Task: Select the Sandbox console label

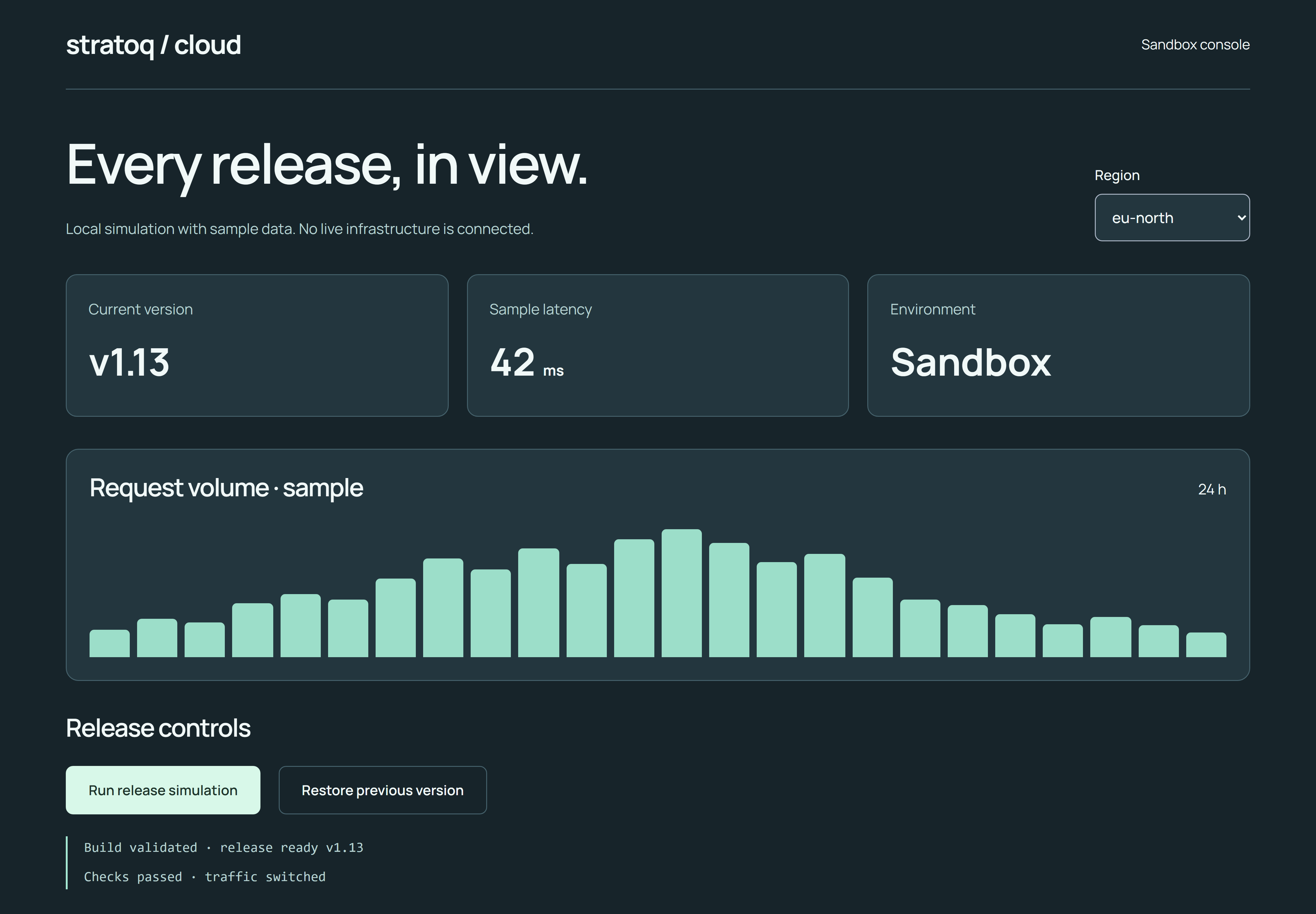Action: tap(1195, 45)
